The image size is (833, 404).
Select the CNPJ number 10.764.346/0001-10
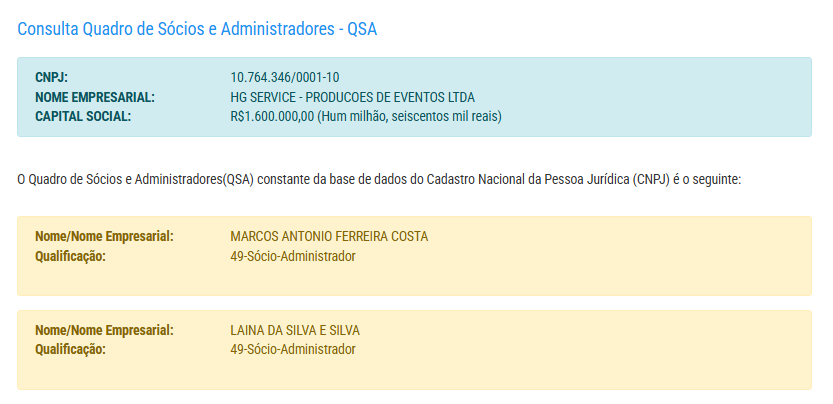pyautogui.click(x=285, y=77)
